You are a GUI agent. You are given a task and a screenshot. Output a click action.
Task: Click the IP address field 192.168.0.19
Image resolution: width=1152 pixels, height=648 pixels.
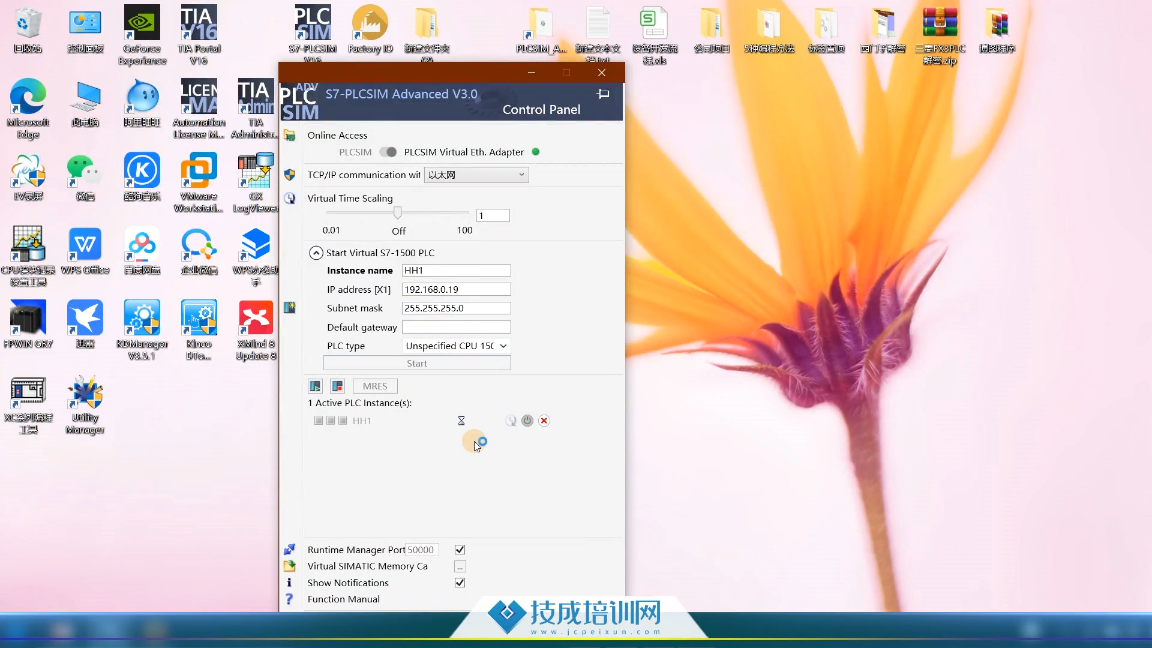[x=456, y=289]
